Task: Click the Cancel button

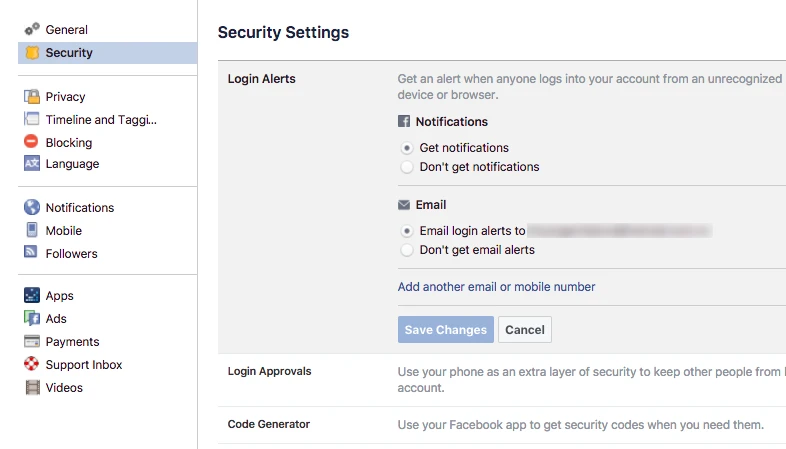Action: click(x=525, y=330)
